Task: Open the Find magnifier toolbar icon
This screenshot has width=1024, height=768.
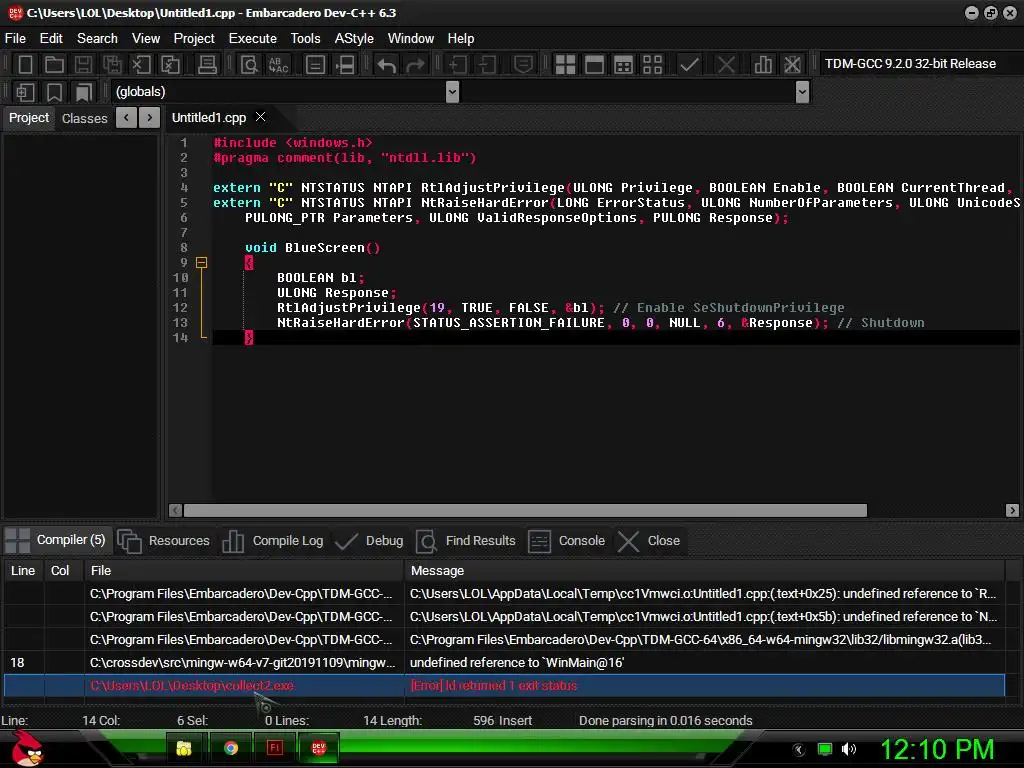Action: tap(249, 65)
